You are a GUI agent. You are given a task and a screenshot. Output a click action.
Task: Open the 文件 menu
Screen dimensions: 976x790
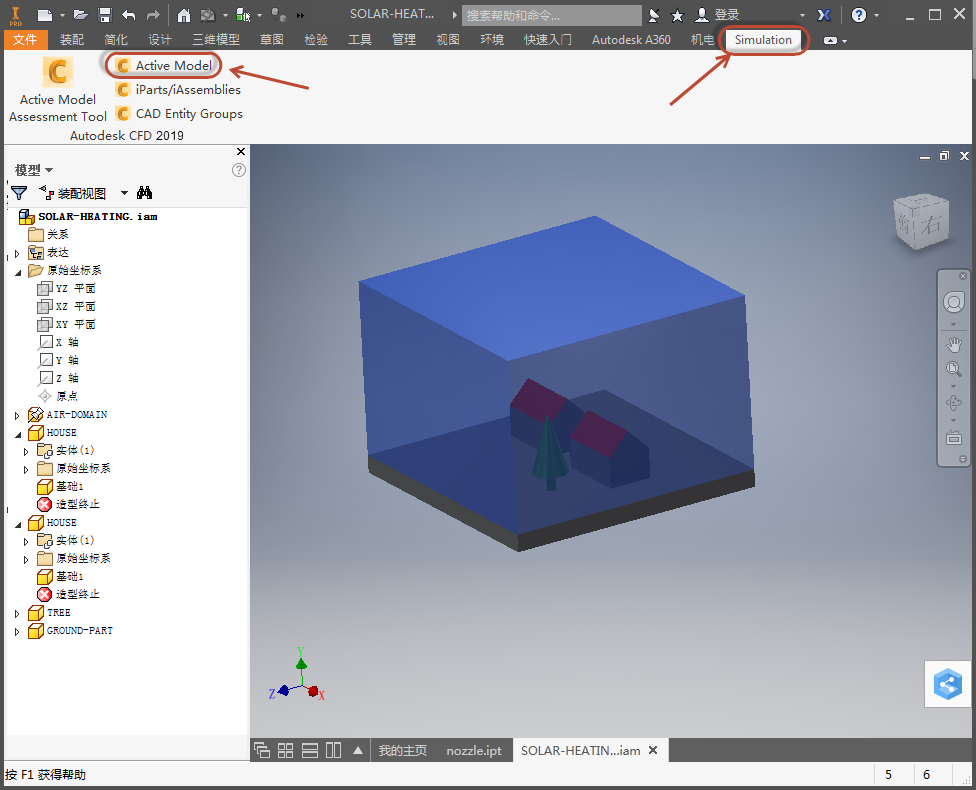pyautogui.click(x=25, y=40)
